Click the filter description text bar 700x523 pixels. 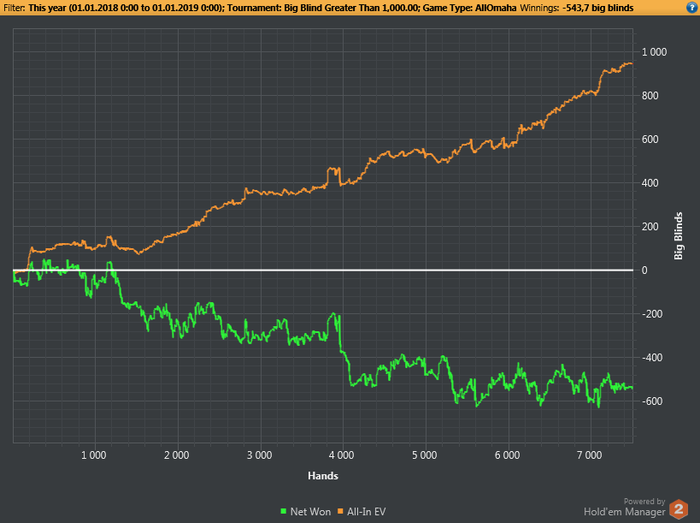pos(350,8)
